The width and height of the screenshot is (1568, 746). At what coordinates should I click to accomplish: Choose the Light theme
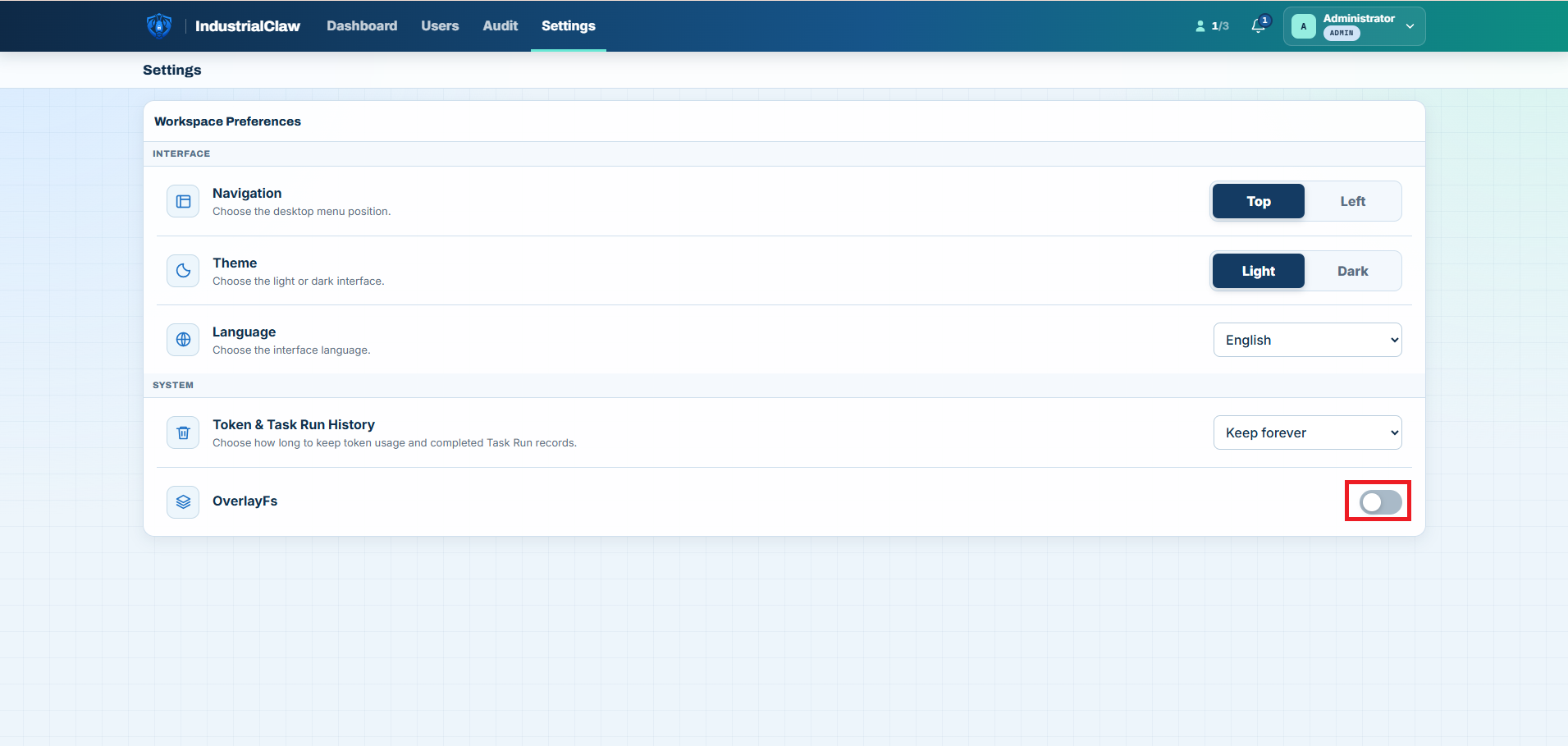click(1259, 271)
